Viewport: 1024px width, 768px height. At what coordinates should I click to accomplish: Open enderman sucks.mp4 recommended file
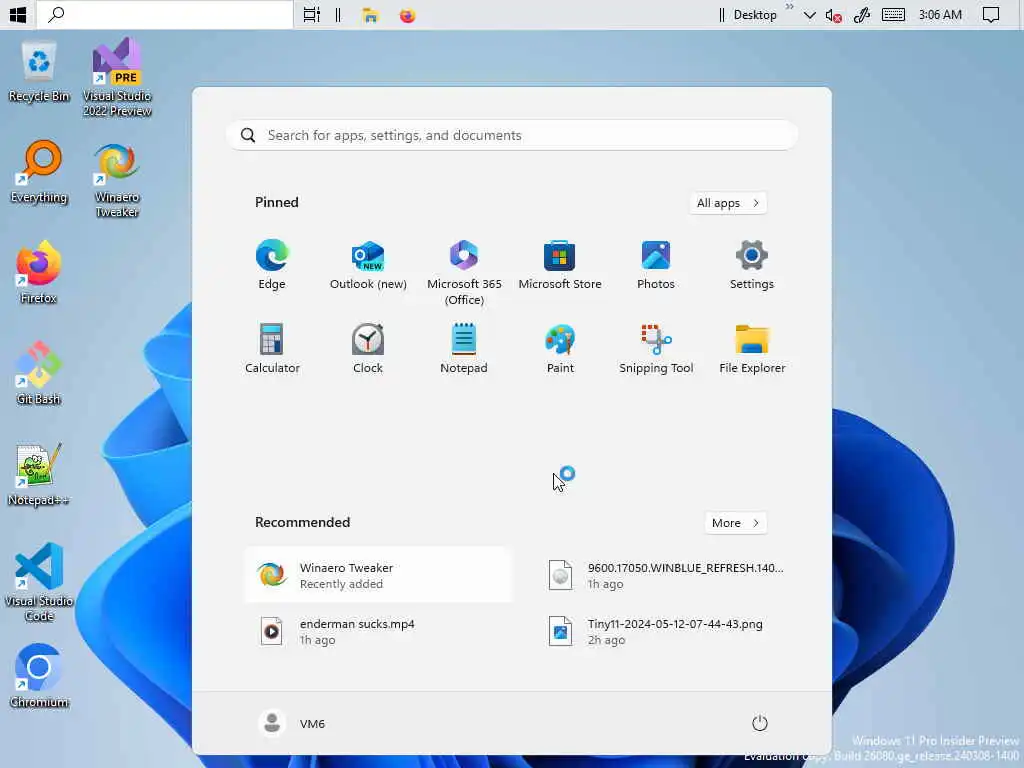[379, 632]
